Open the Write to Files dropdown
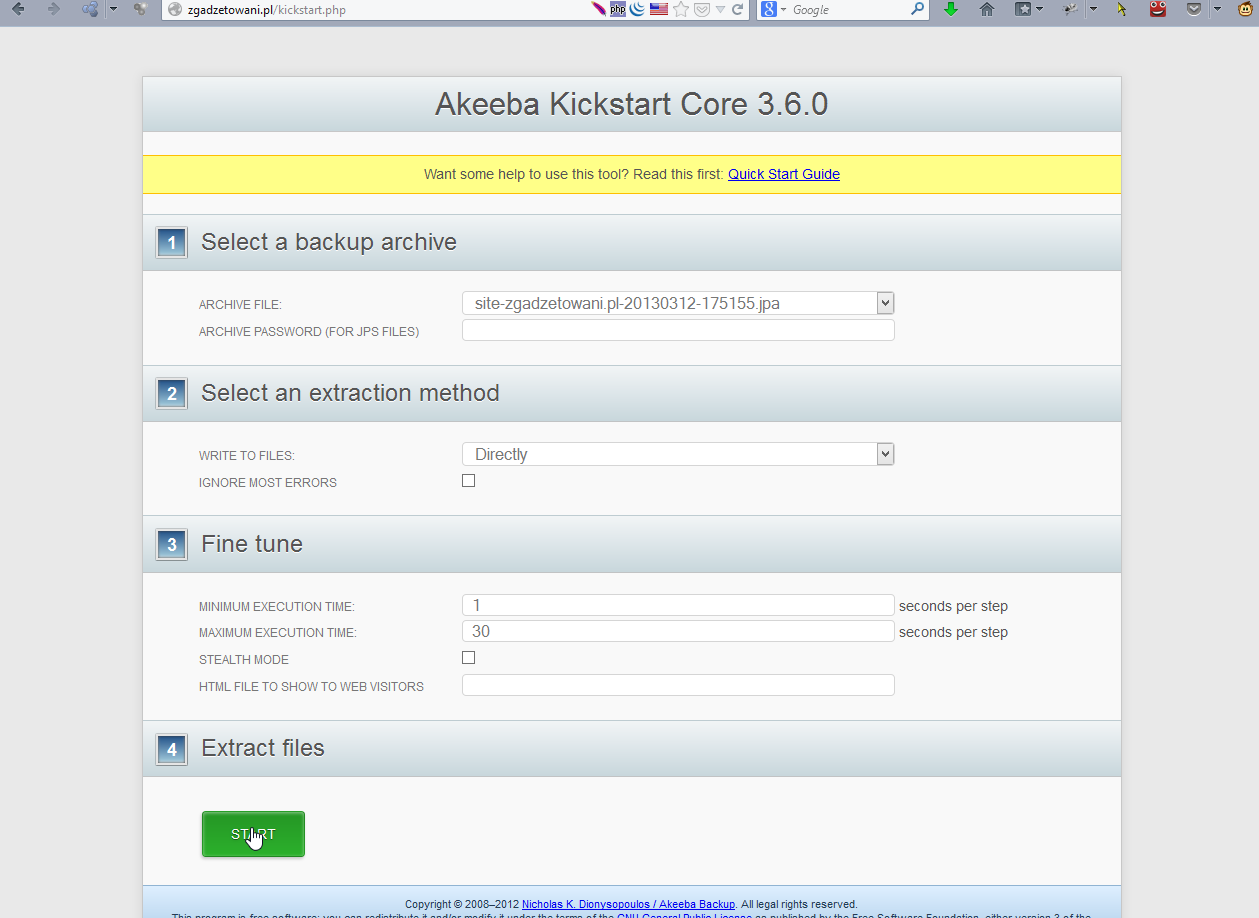 (678, 454)
